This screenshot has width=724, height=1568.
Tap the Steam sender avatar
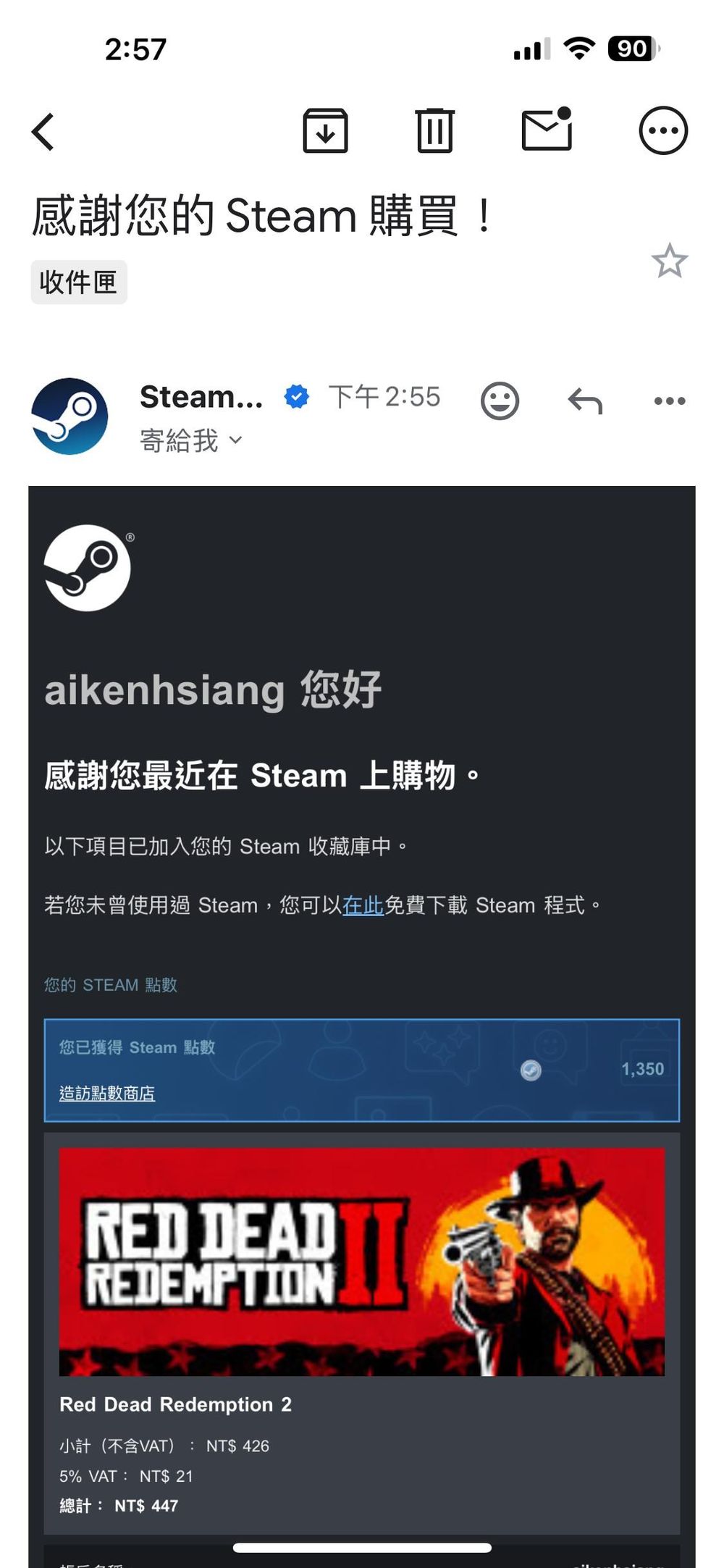tap(70, 416)
